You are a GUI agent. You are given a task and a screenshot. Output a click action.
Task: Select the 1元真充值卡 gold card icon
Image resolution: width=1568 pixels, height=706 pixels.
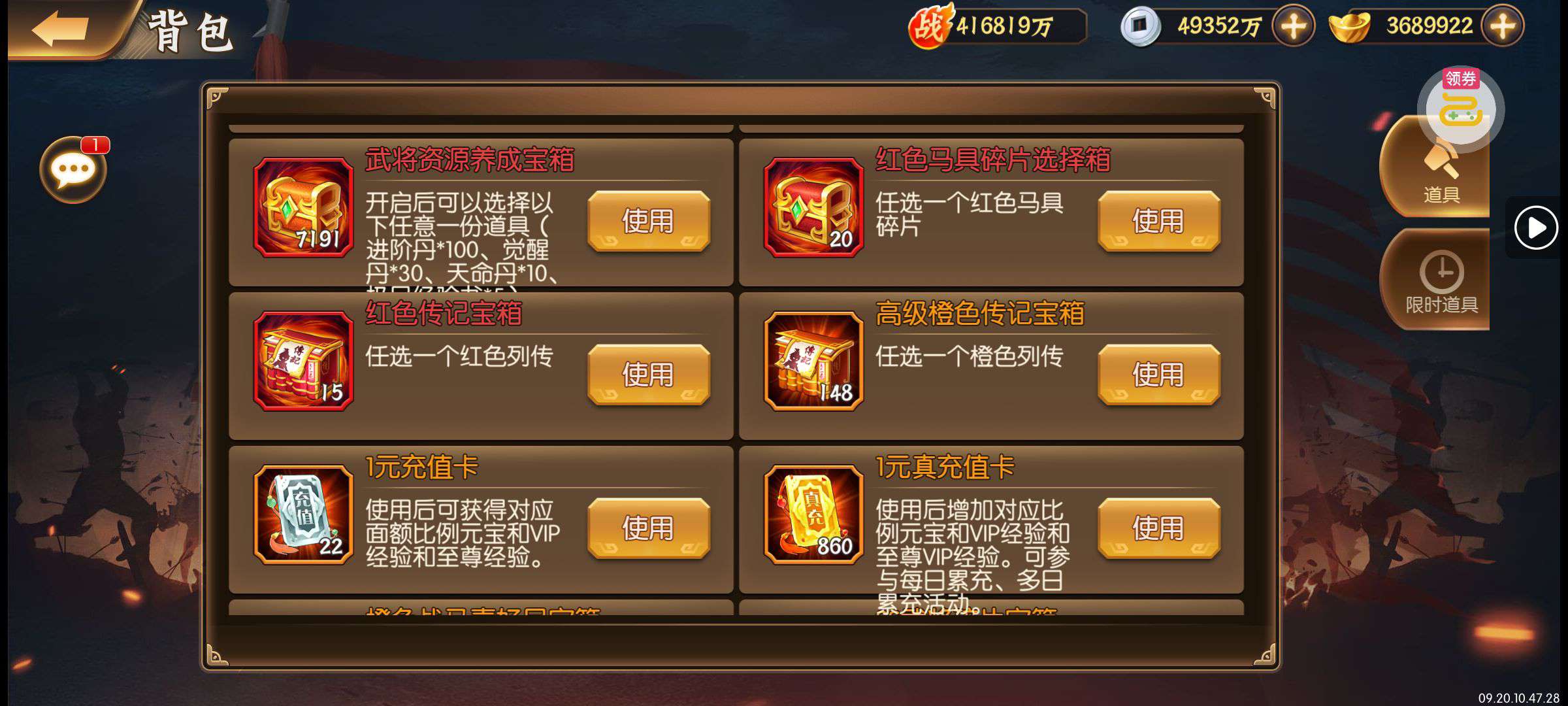tap(813, 514)
